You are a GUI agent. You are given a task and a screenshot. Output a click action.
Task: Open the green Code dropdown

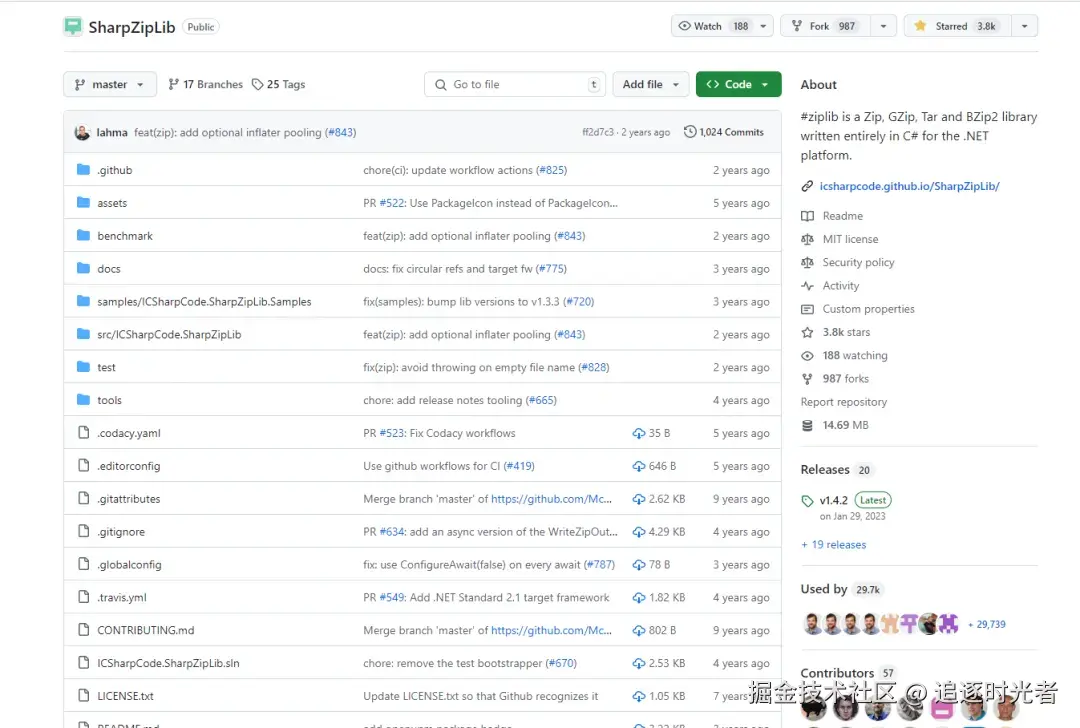pos(738,84)
